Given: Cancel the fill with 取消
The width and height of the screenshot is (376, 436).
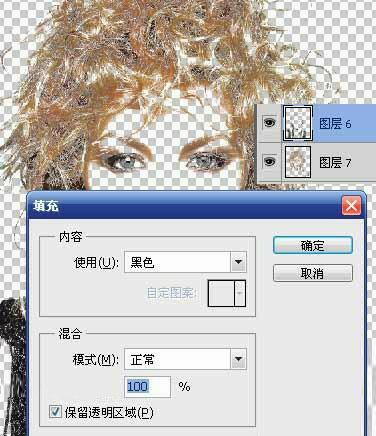Looking at the screenshot, I should coord(313,273).
